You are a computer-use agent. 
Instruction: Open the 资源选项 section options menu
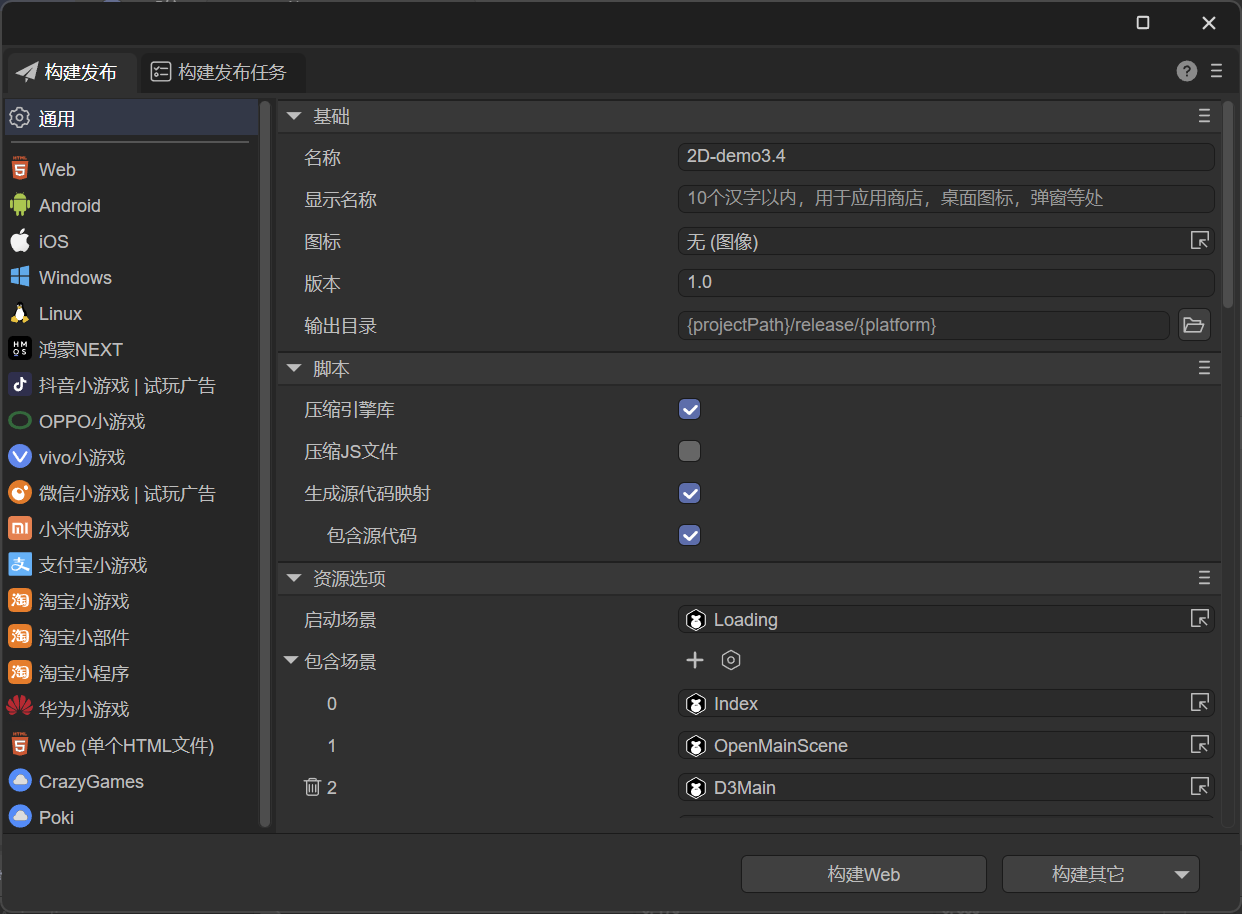(x=1204, y=579)
